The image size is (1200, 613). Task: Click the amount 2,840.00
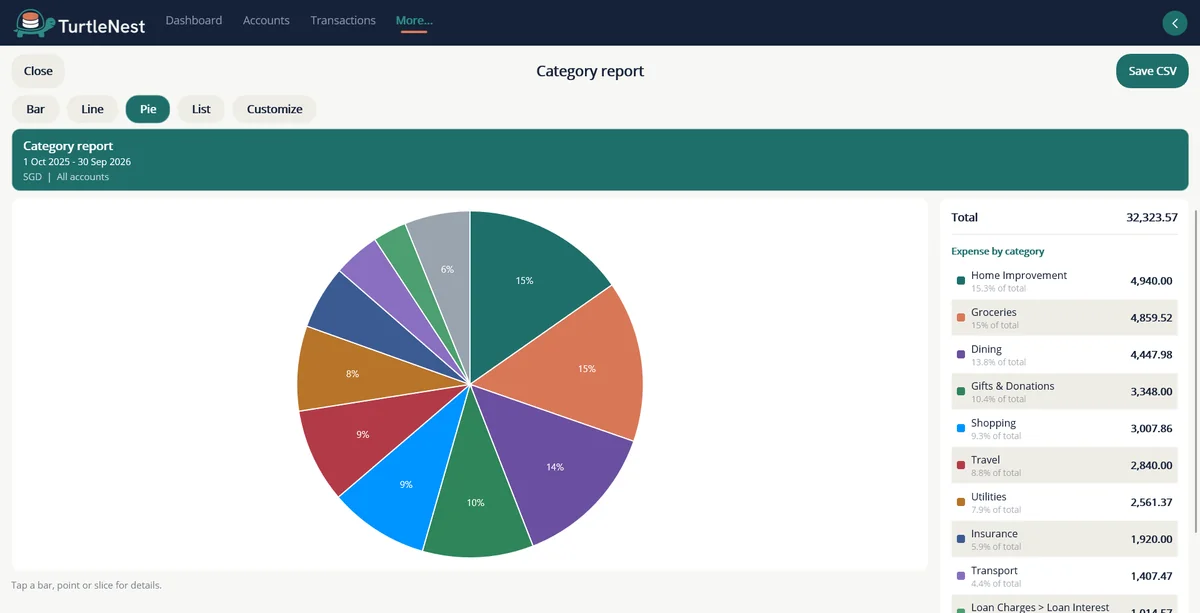1151,466
